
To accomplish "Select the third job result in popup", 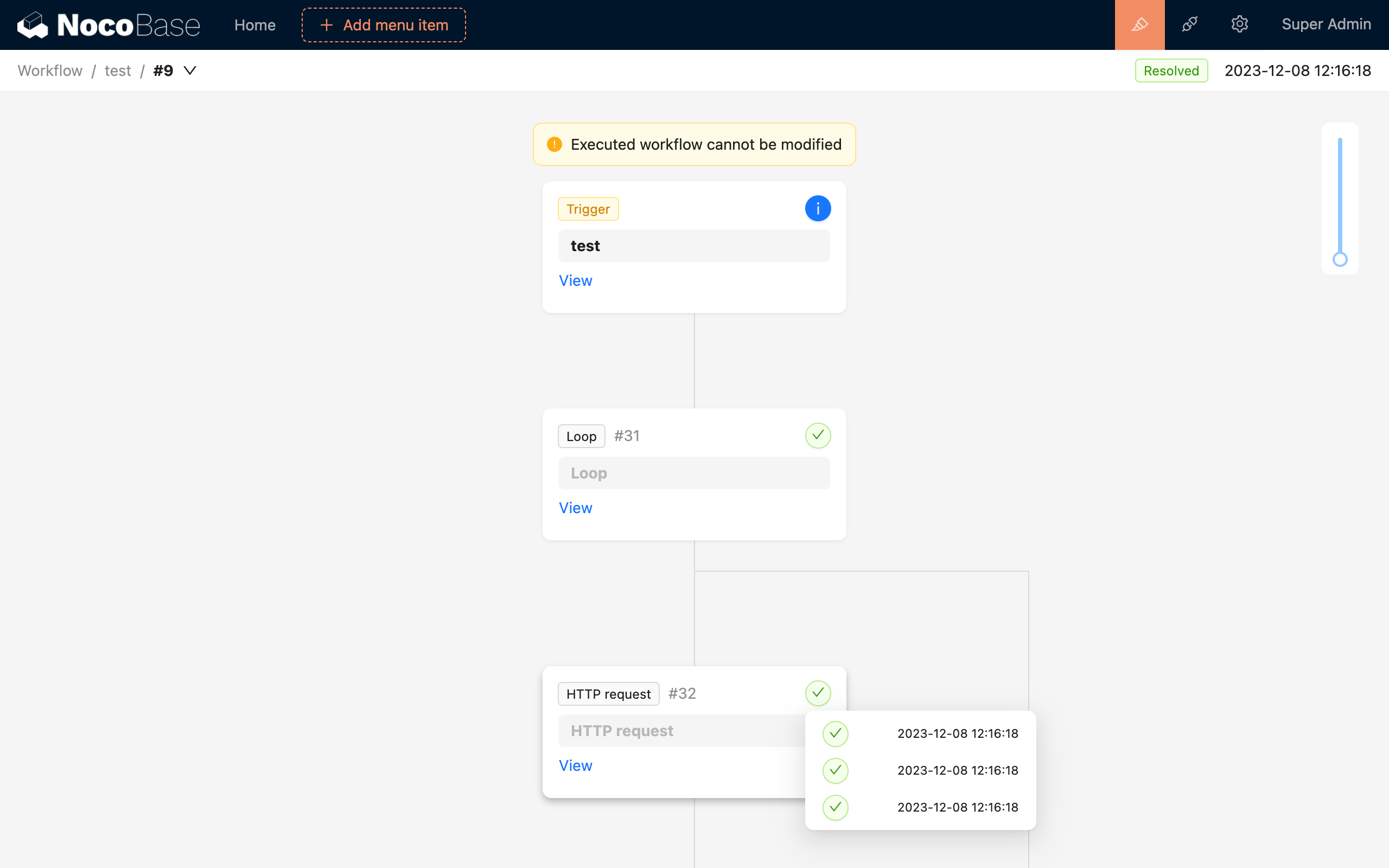I will (x=920, y=807).
